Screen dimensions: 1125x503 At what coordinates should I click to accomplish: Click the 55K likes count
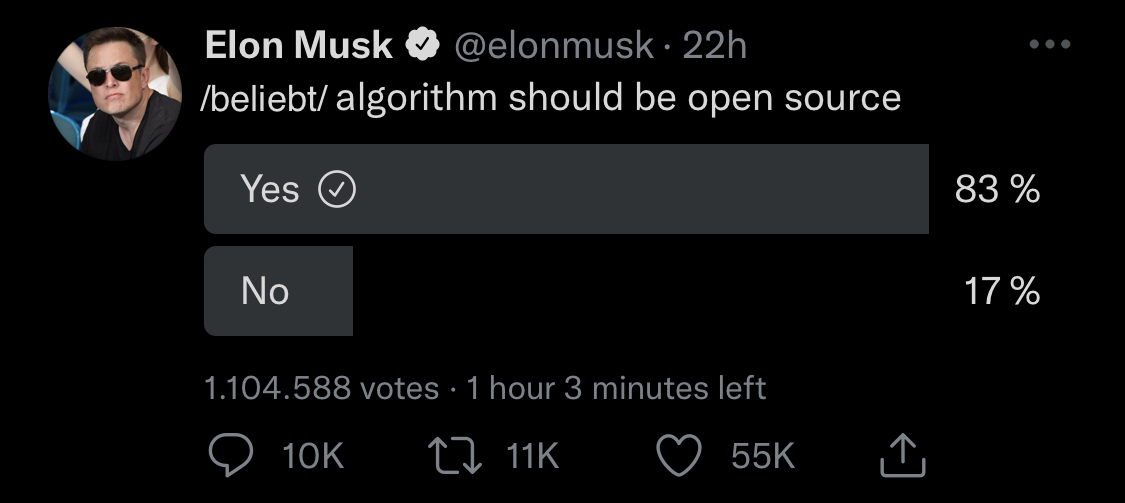pyautogui.click(x=763, y=456)
